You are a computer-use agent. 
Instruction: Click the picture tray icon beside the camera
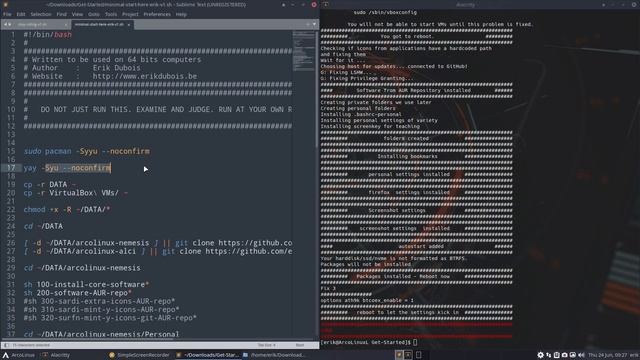573,355
